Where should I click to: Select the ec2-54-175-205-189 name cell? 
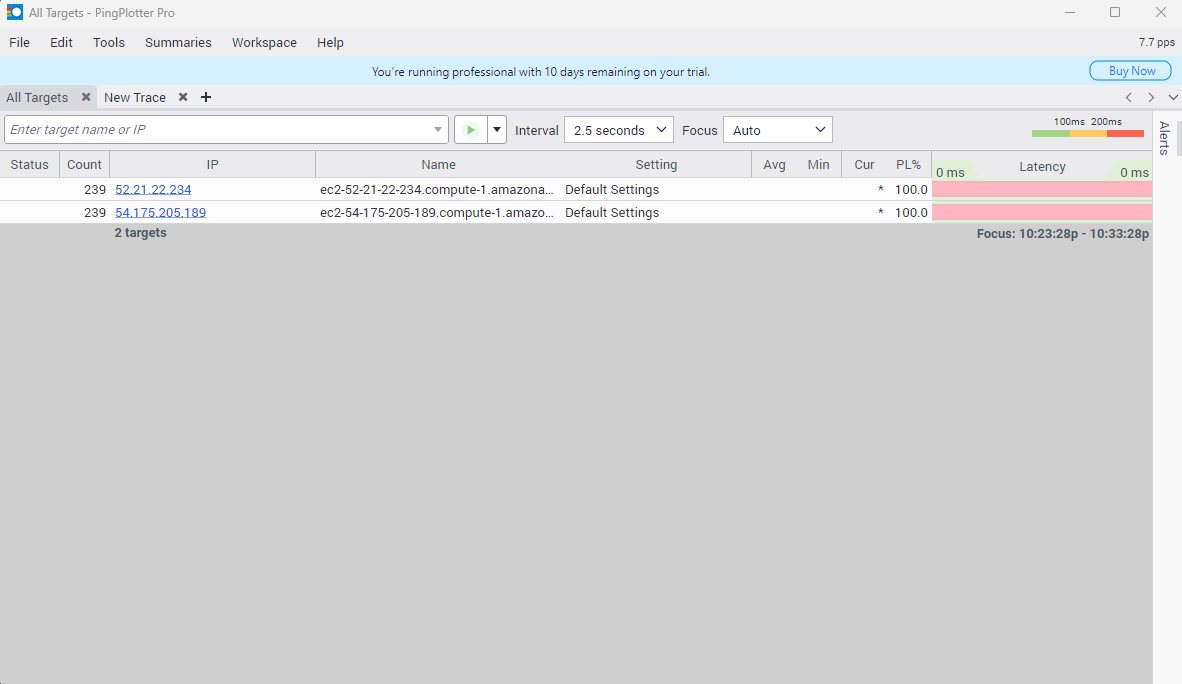pyautogui.click(x=437, y=212)
